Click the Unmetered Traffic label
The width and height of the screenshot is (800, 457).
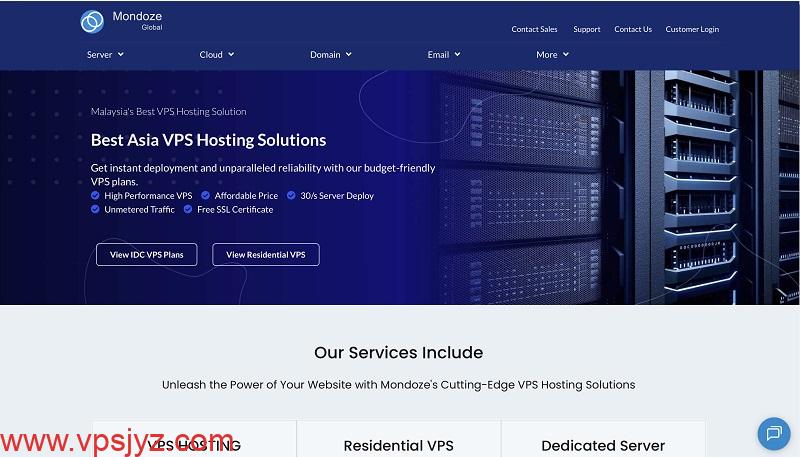[x=139, y=209]
